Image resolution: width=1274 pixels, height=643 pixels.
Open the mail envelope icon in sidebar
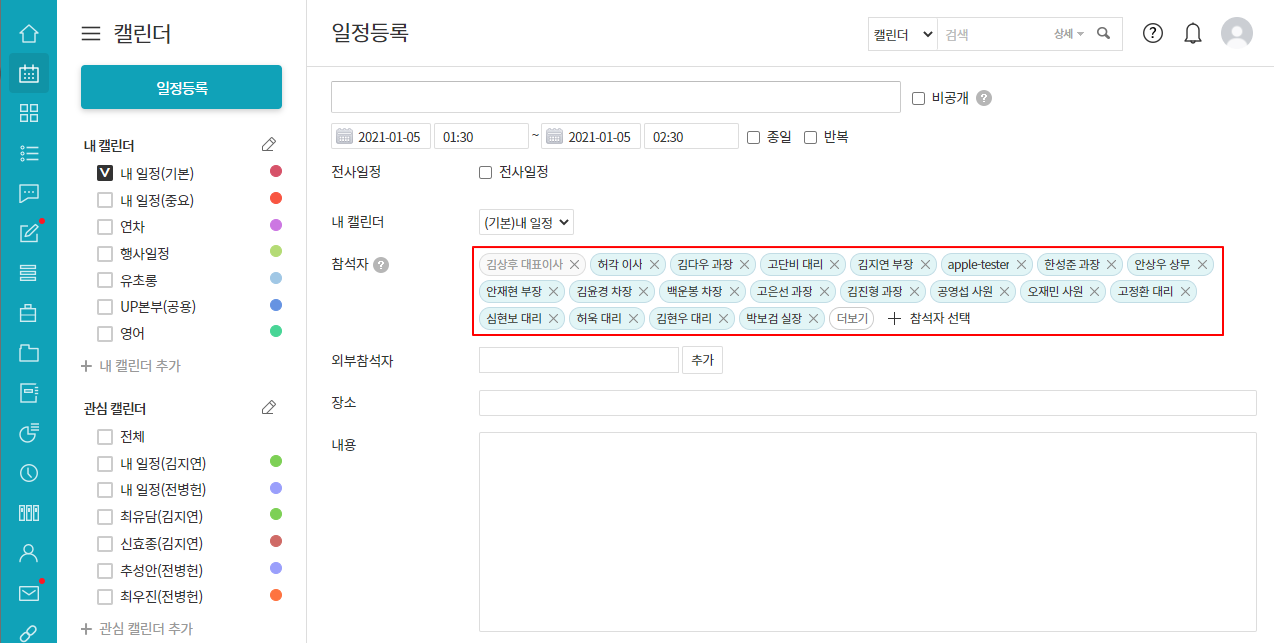[29, 593]
